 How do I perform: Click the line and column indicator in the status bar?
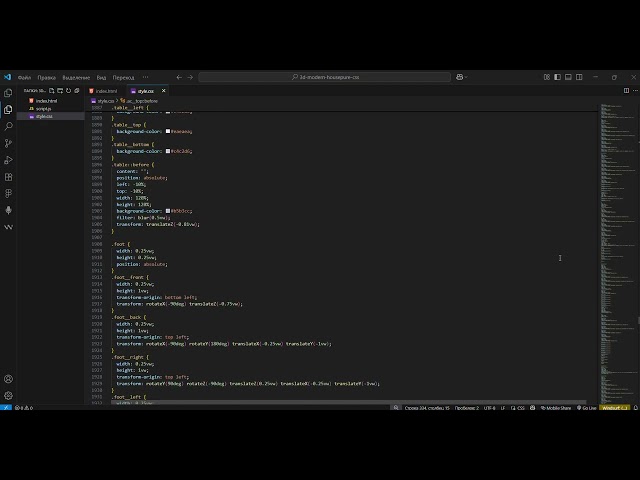coord(427,408)
